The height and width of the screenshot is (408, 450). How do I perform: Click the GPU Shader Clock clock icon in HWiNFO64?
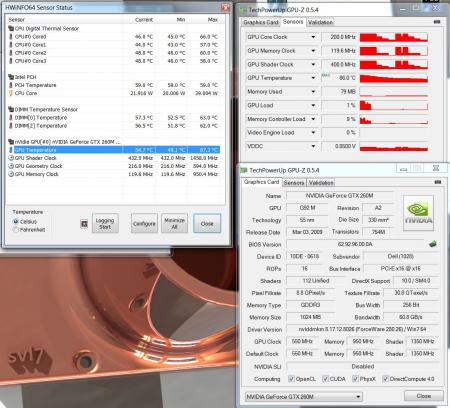(11, 158)
